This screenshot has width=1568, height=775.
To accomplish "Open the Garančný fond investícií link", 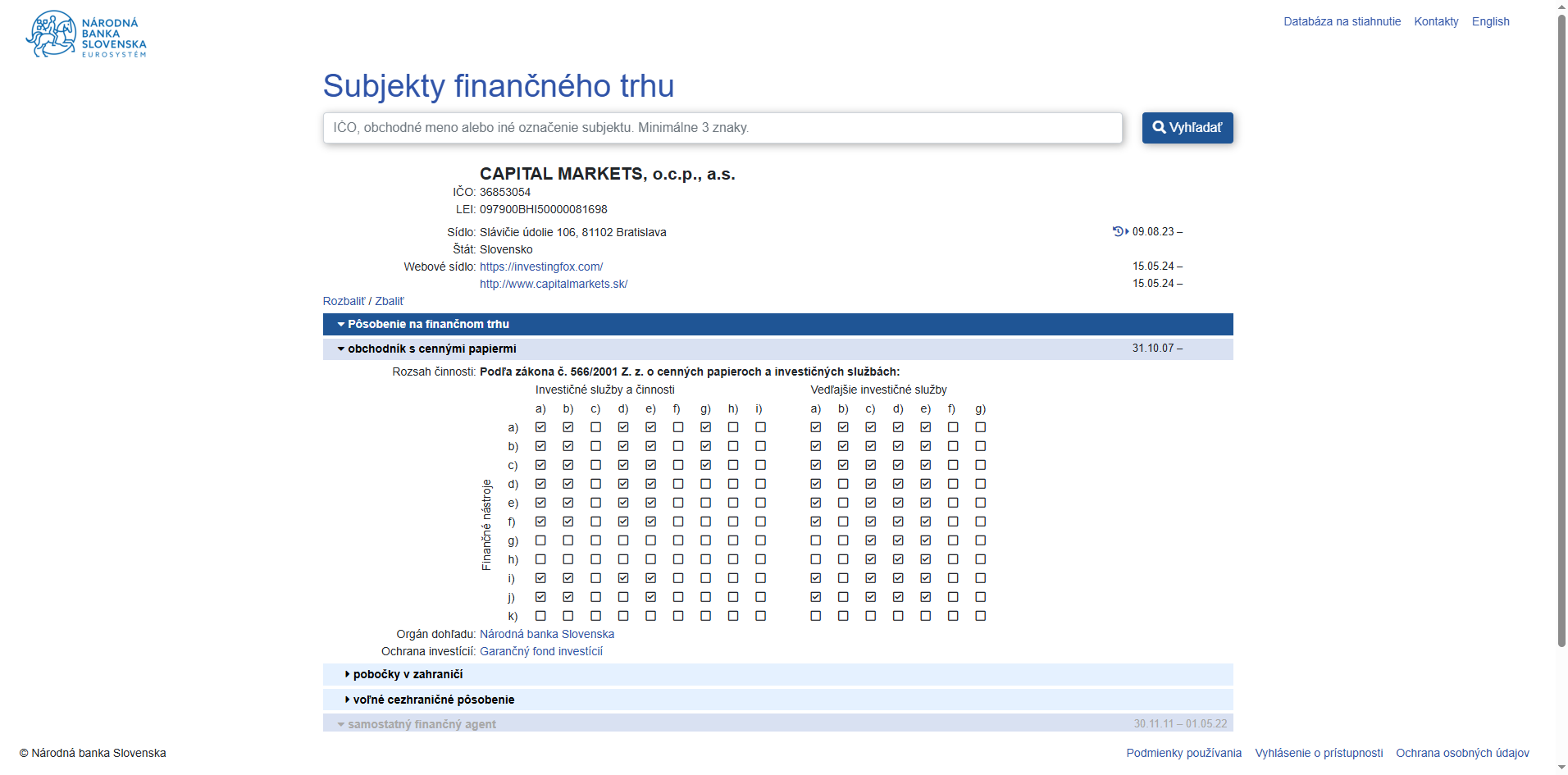I will [541, 651].
